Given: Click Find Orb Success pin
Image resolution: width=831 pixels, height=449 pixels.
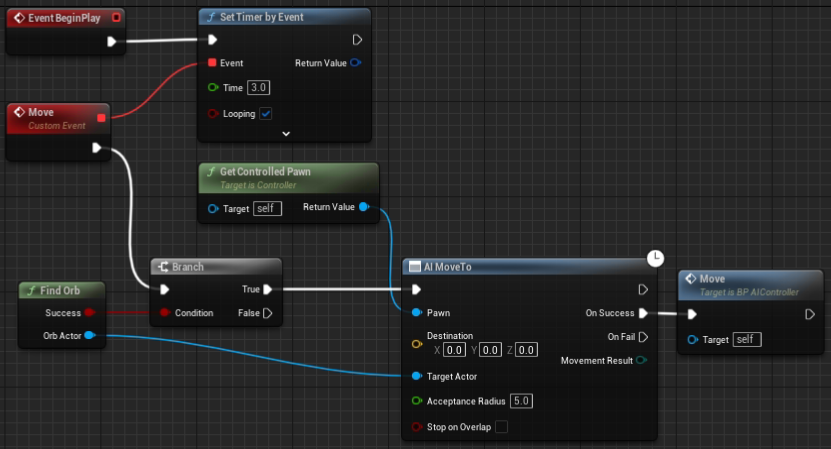Looking at the screenshot, I should (x=90, y=312).
